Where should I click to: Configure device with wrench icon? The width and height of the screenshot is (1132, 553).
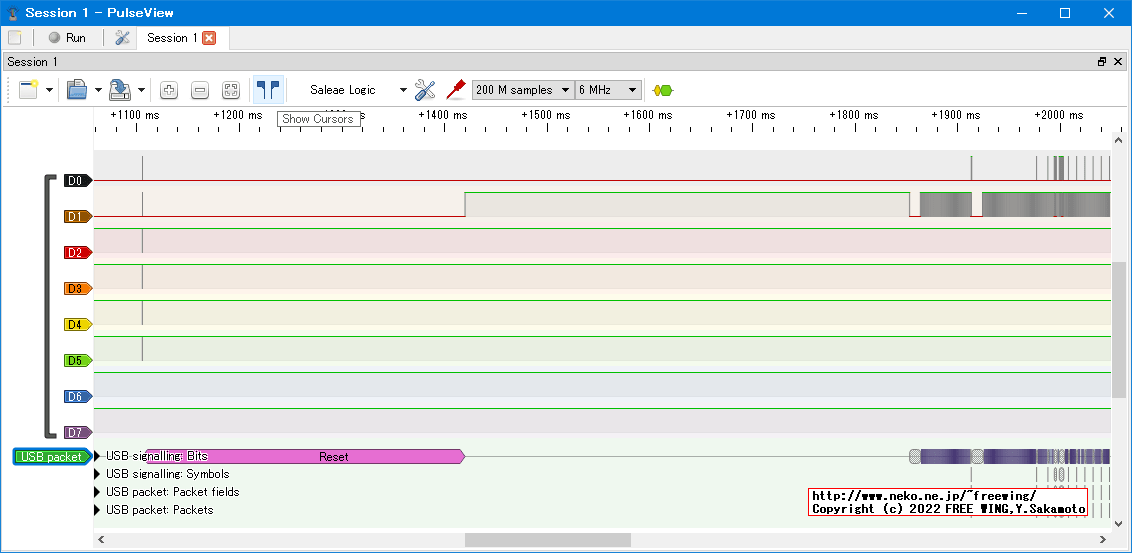tap(425, 90)
